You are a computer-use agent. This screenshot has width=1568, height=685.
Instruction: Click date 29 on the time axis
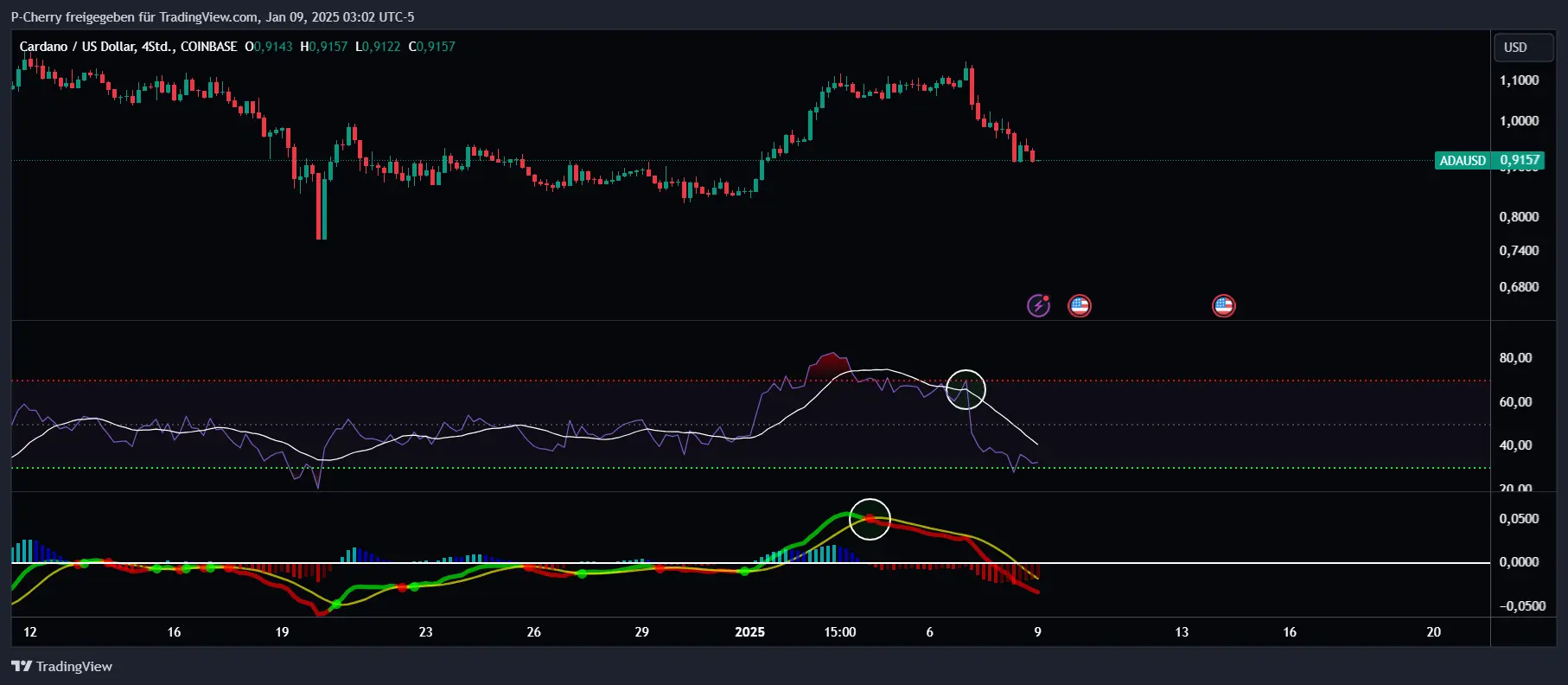pos(641,632)
